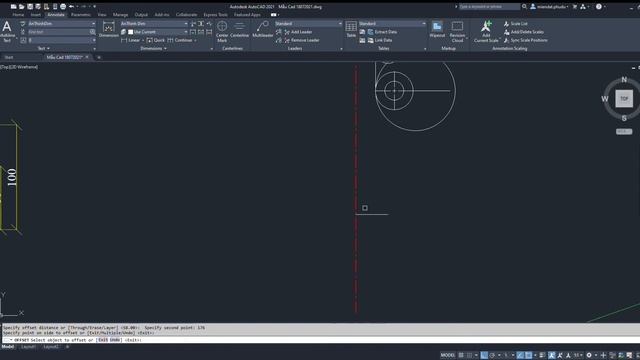The height and width of the screenshot is (360, 640).
Task: Toggle annotation visibility in status bar
Action: (x=552, y=356)
